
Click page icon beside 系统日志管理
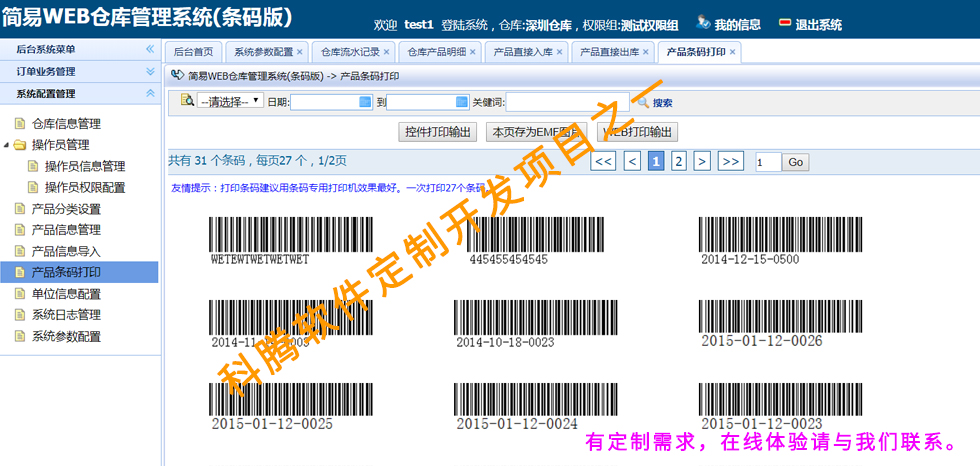20,315
